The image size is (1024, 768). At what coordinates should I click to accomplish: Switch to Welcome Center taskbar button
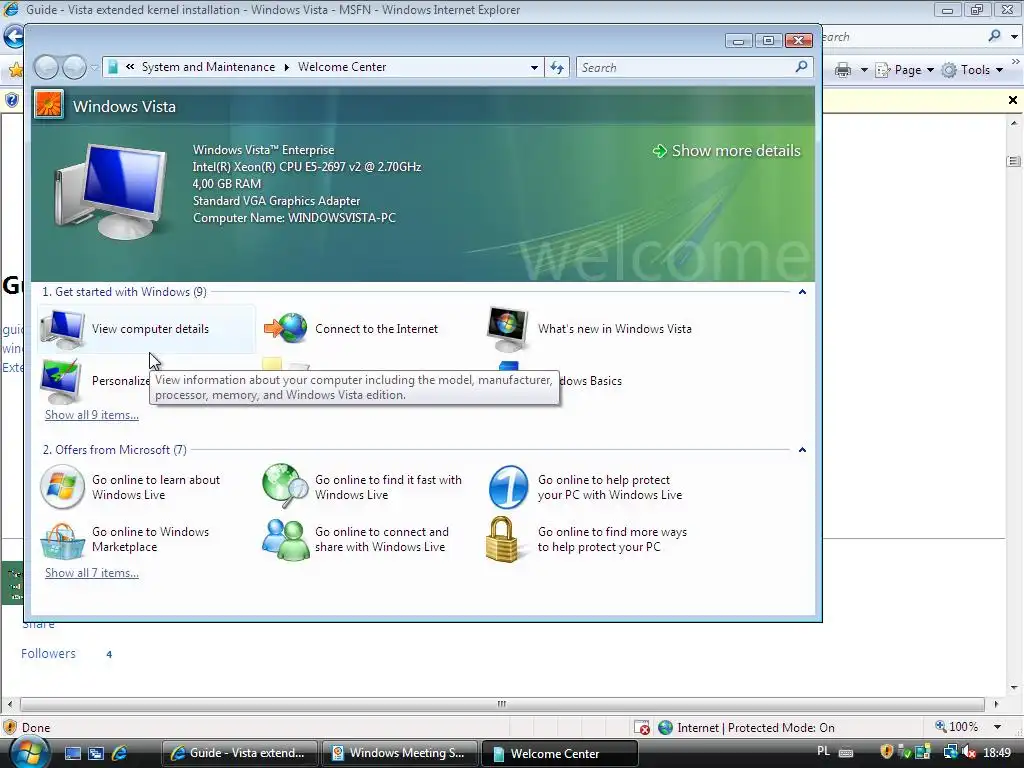(x=559, y=753)
